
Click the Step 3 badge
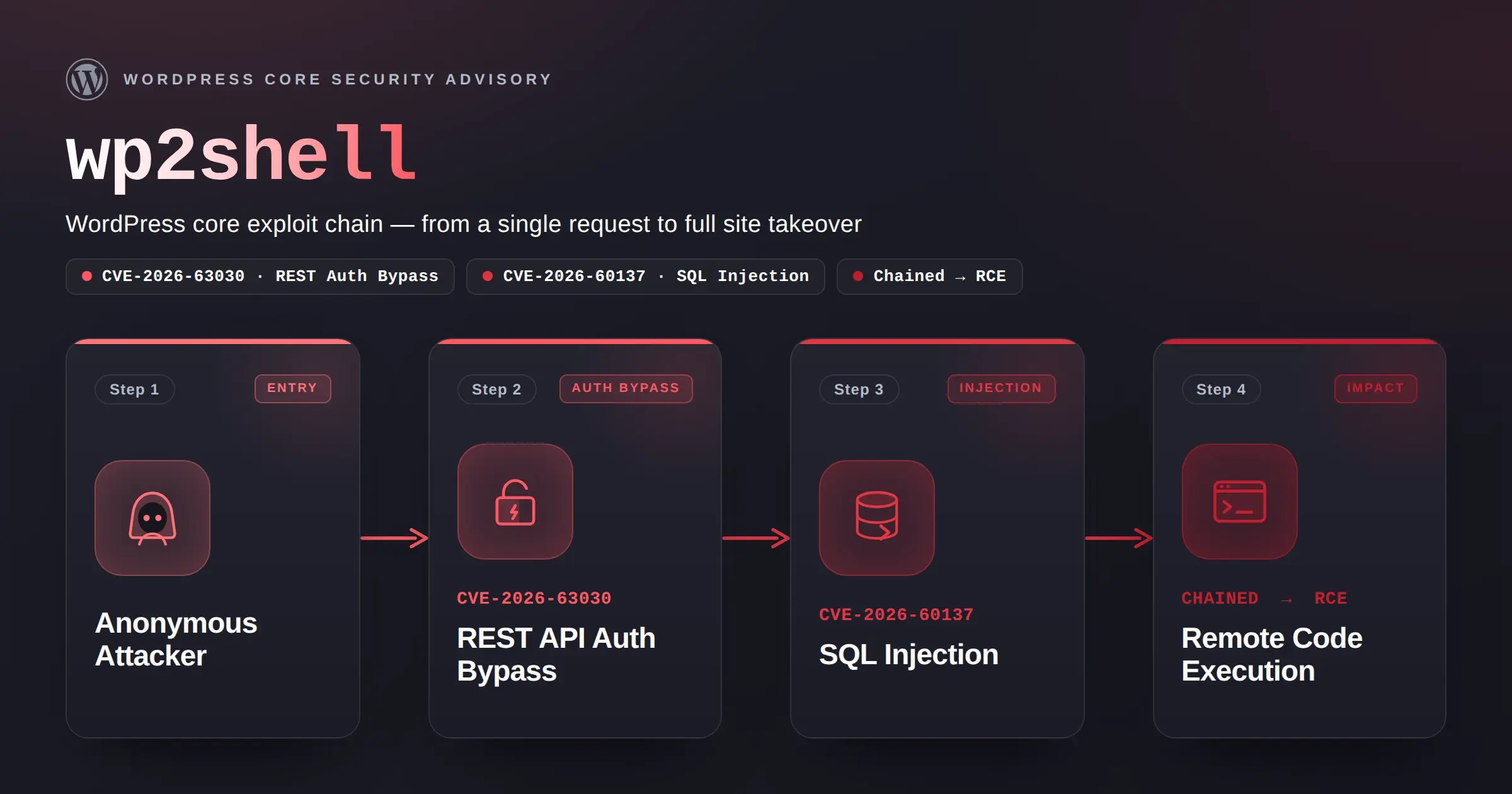click(x=859, y=389)
